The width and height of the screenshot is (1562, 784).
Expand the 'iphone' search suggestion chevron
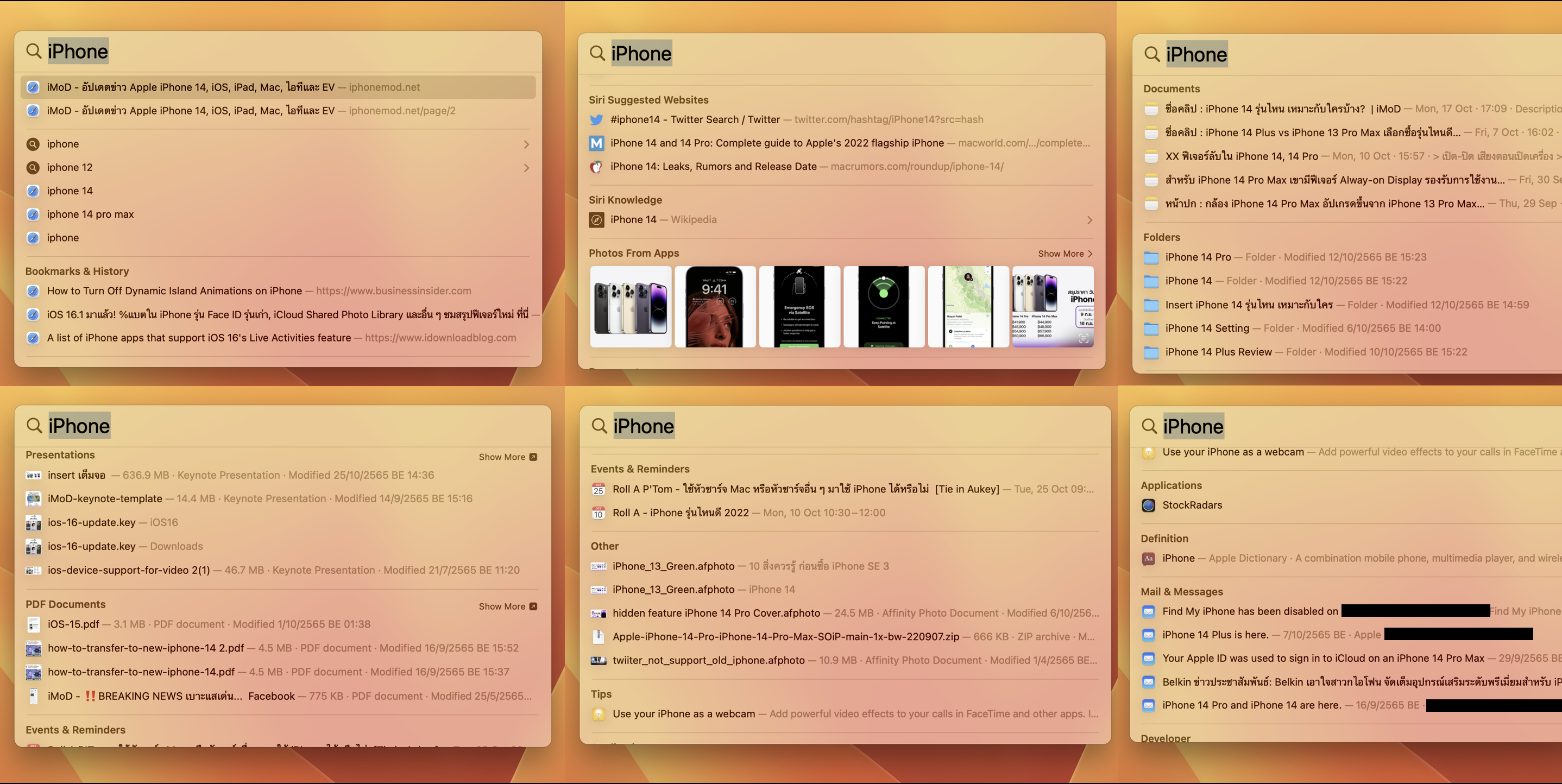pos(526,144)
